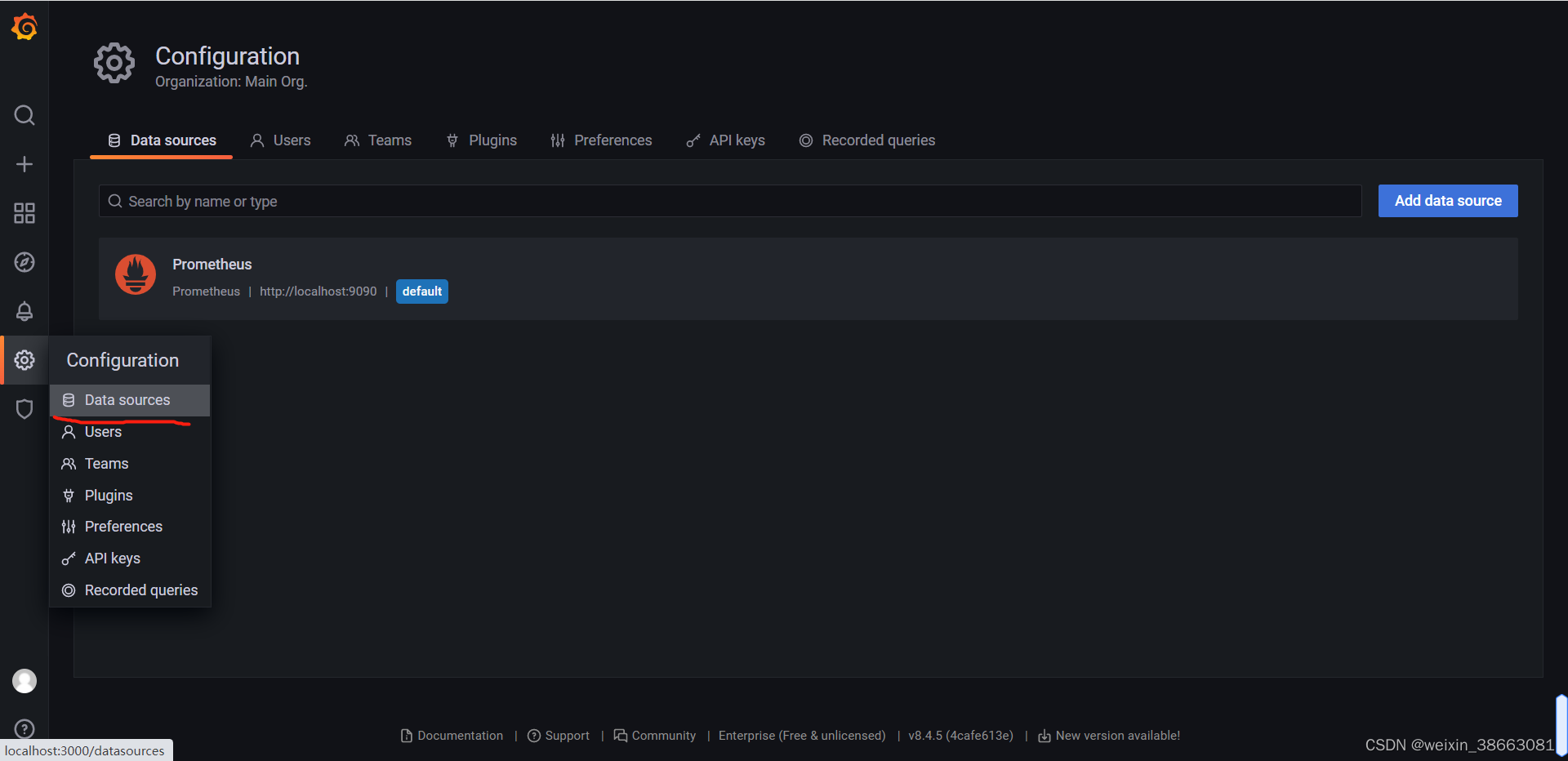This screenshot has height=761, width=1568.
Task: Click the Add data source button
Action: pyautogui.click(x=1448, y=201)
